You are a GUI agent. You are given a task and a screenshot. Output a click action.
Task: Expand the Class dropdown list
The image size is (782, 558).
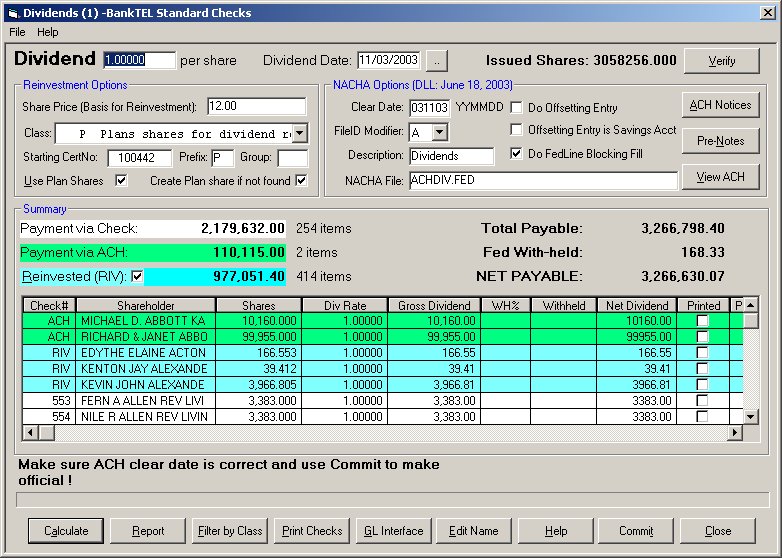point(300,133)
